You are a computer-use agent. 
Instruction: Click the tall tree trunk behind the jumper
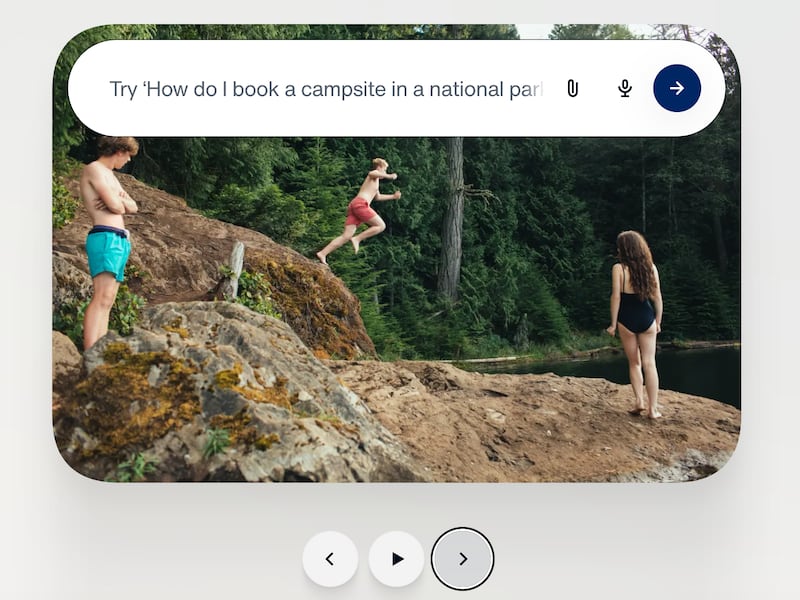click(x=451, y=219)
